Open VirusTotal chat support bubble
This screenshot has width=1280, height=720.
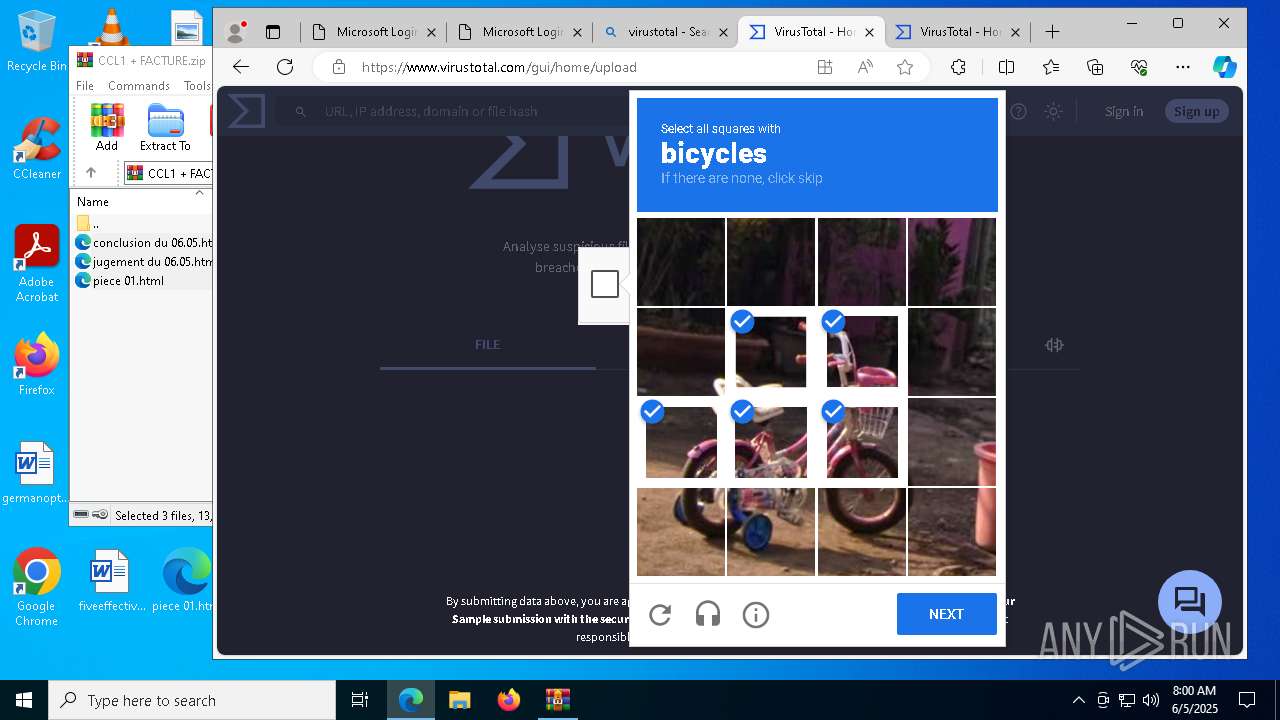(1190, 602)
